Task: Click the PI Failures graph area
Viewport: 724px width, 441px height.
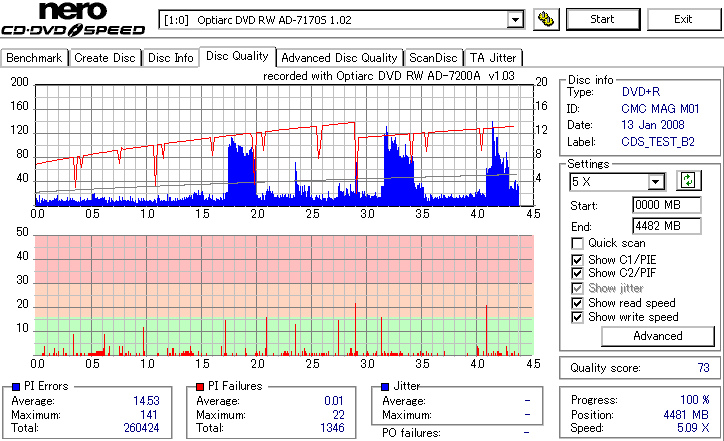Action: (x=284, y=296)
